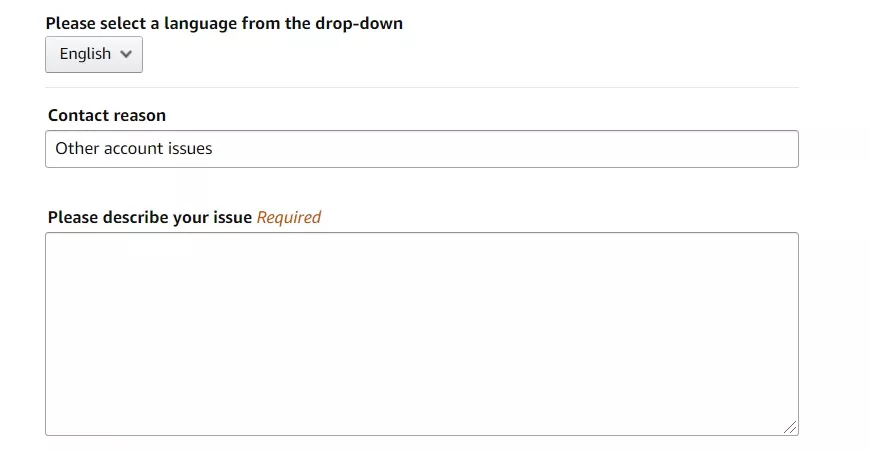
Task: Click the orange "Required" text
Action: [289, 217]
